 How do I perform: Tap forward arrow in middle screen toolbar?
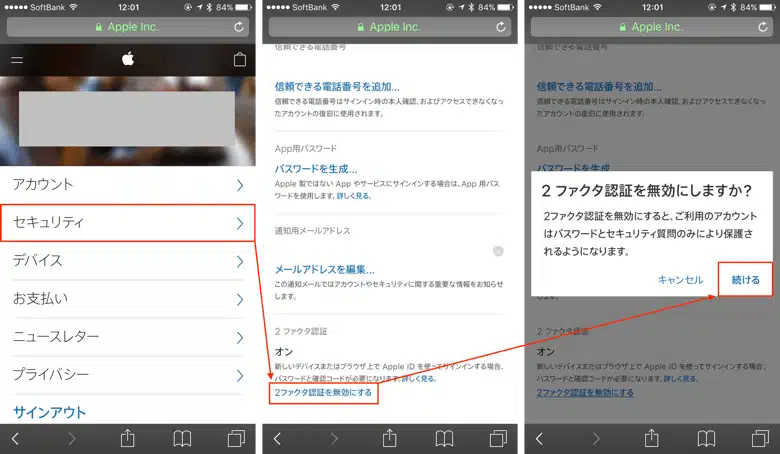click(334, 439)
